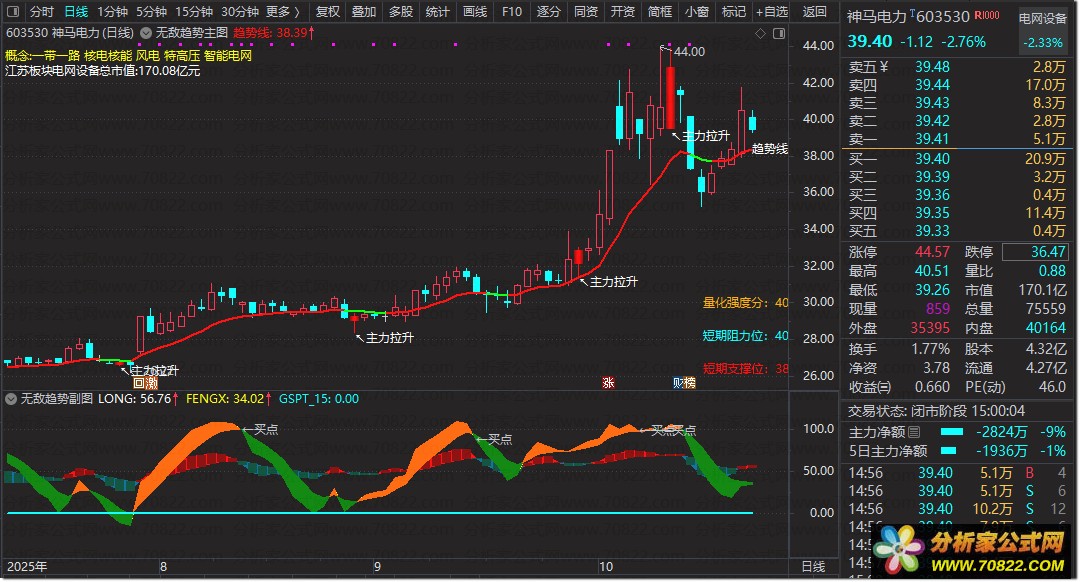
Task: Click the 卖五 price 39.48
Action: pyautogui.click(x=932, y=67)
